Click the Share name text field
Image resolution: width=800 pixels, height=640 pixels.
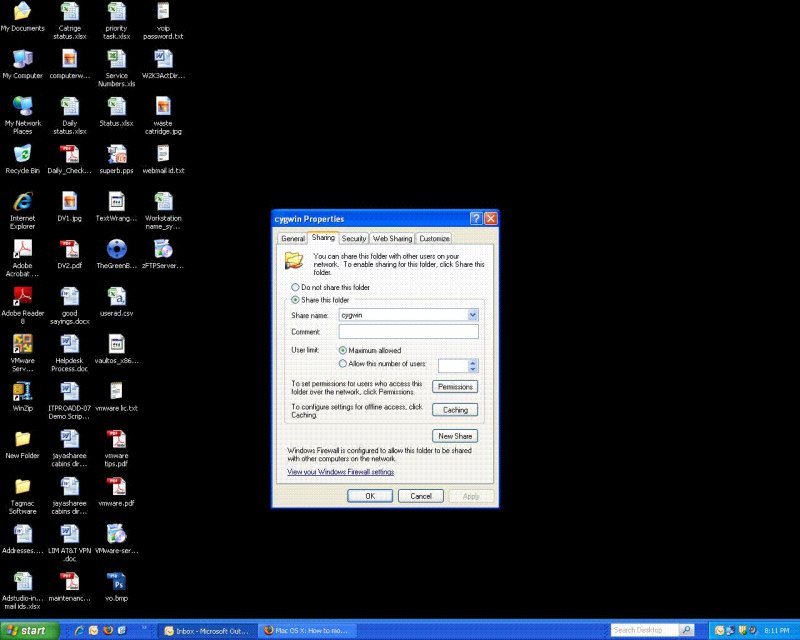(x=404, y=315)
